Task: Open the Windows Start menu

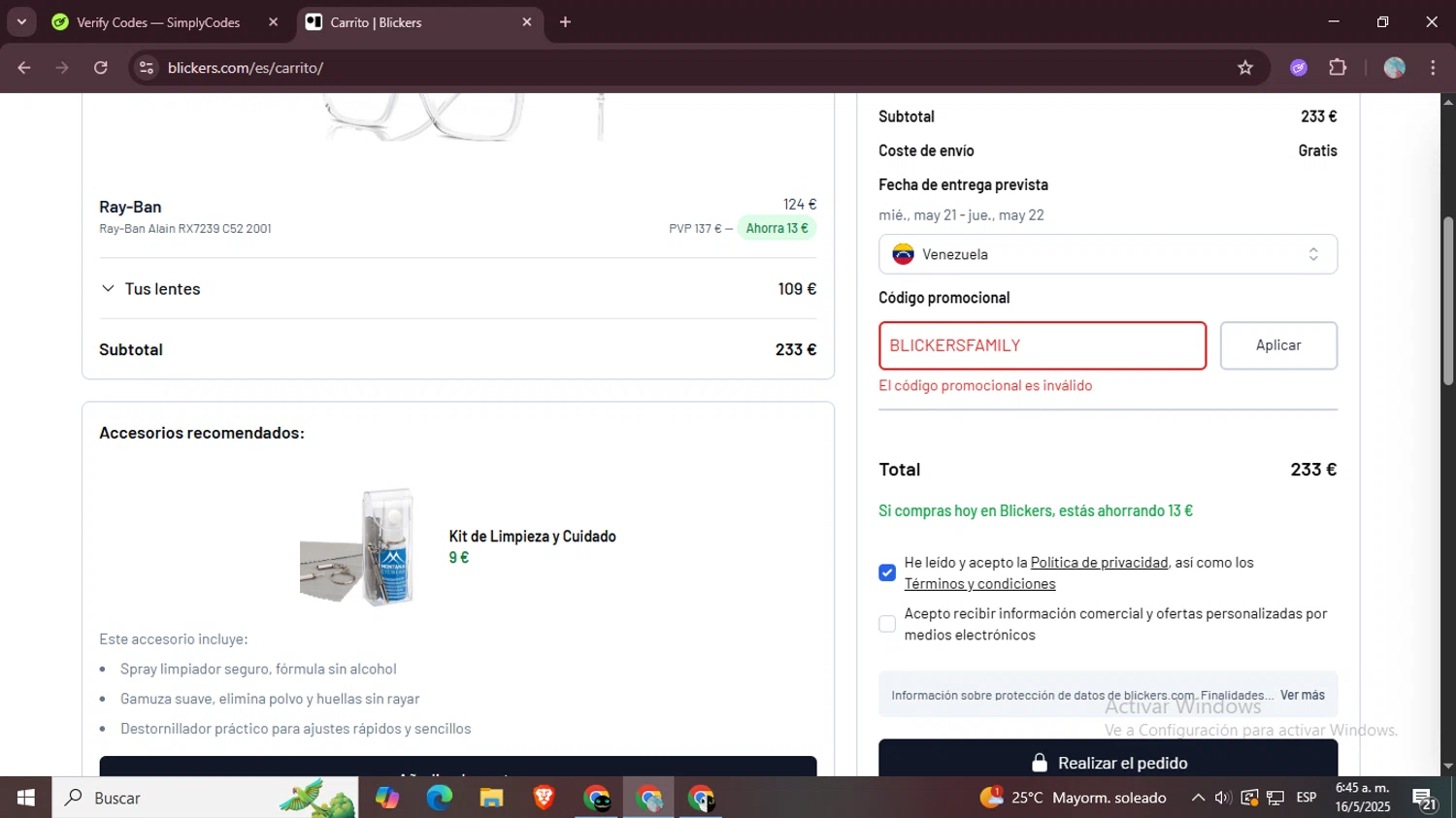Action: point(25,798)
